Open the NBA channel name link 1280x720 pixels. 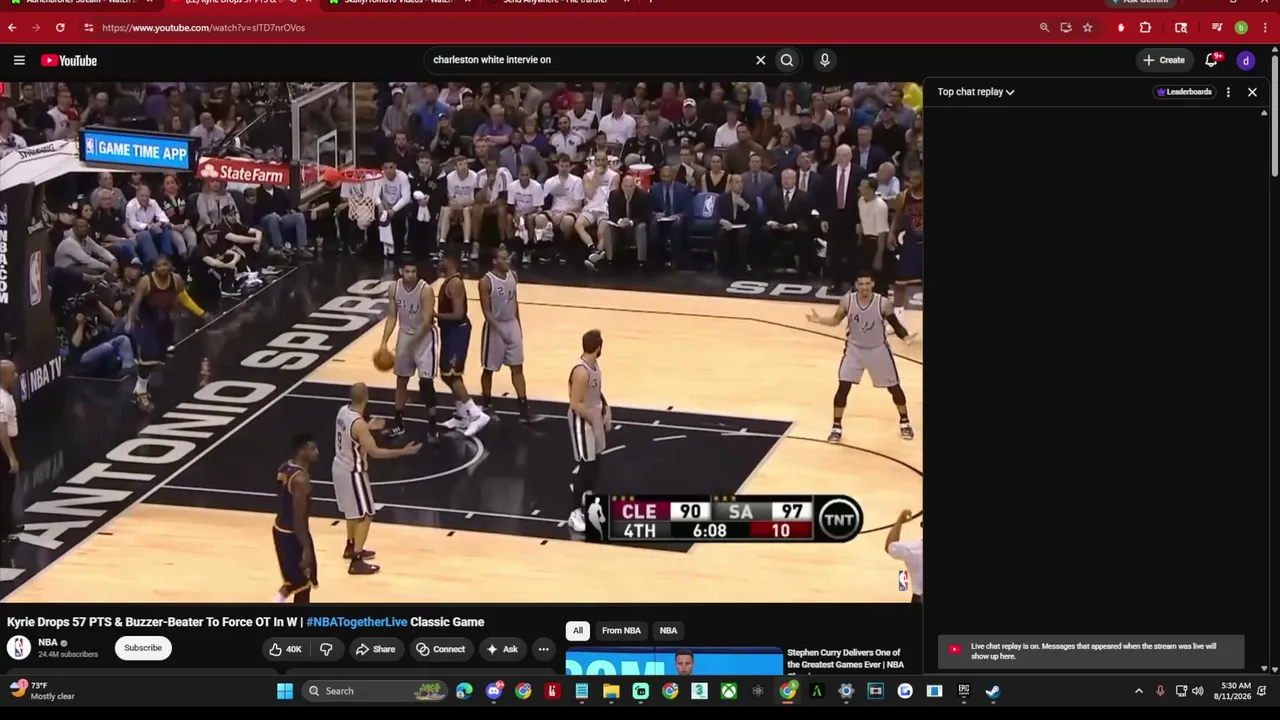pos(48,643)
